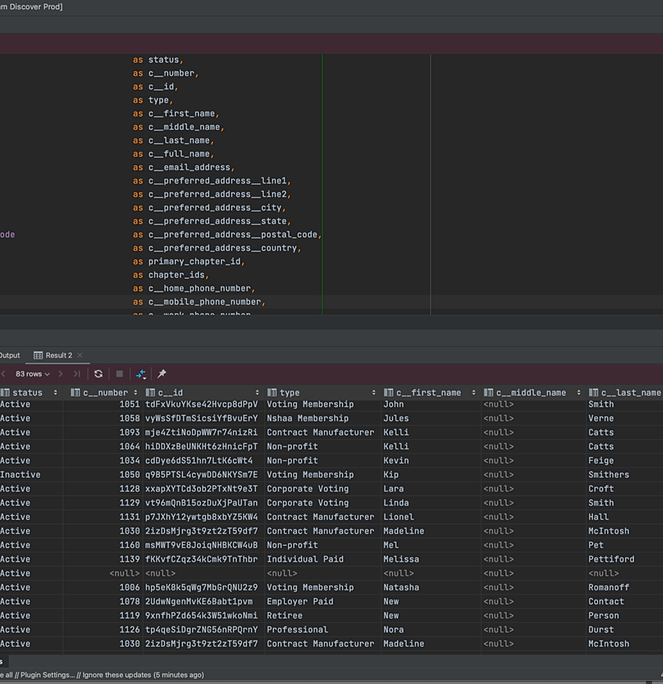
Task: Click table icon in c__id column header
Action: (150, 393)
